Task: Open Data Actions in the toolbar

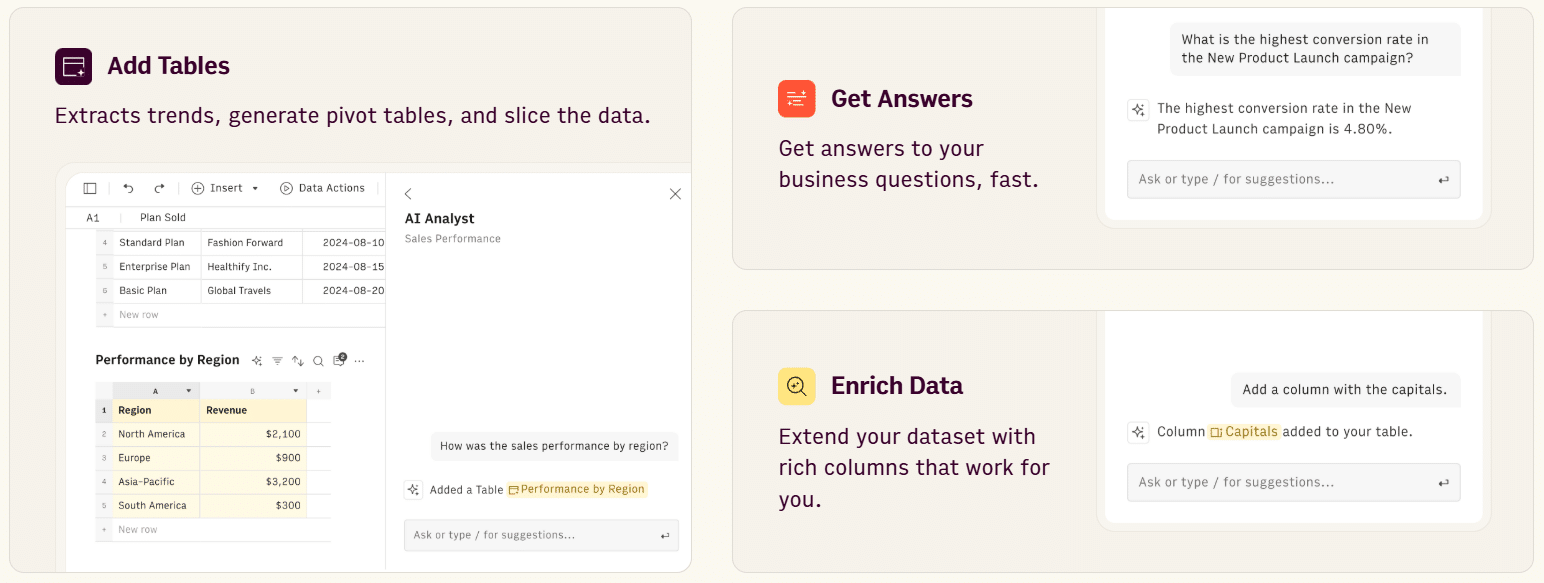Action: (322, 188)
